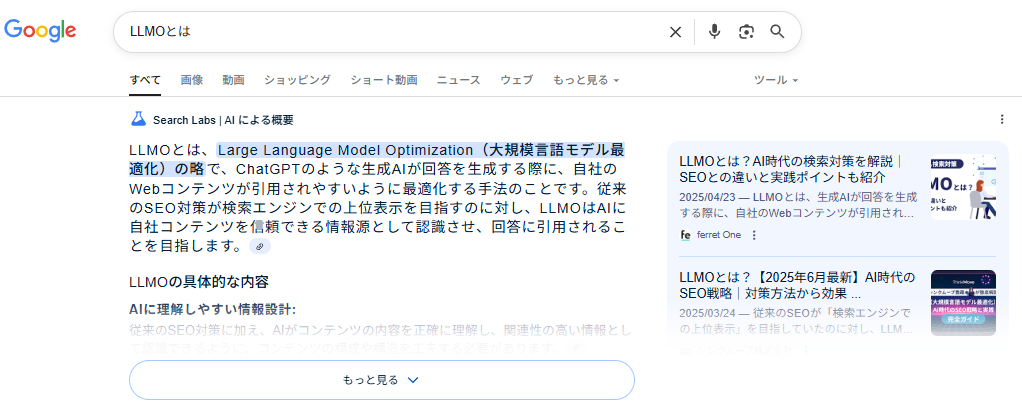Click the ferret One favicon
1022x410 pixels.
685,235
